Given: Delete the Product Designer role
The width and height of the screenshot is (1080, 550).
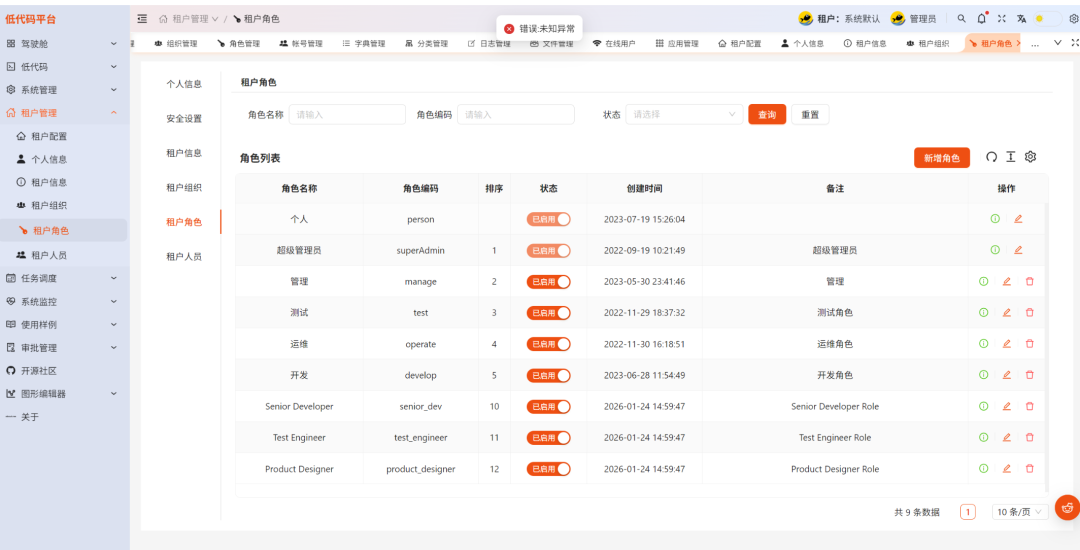Looking at the screenshot, I should [1030, 469].
